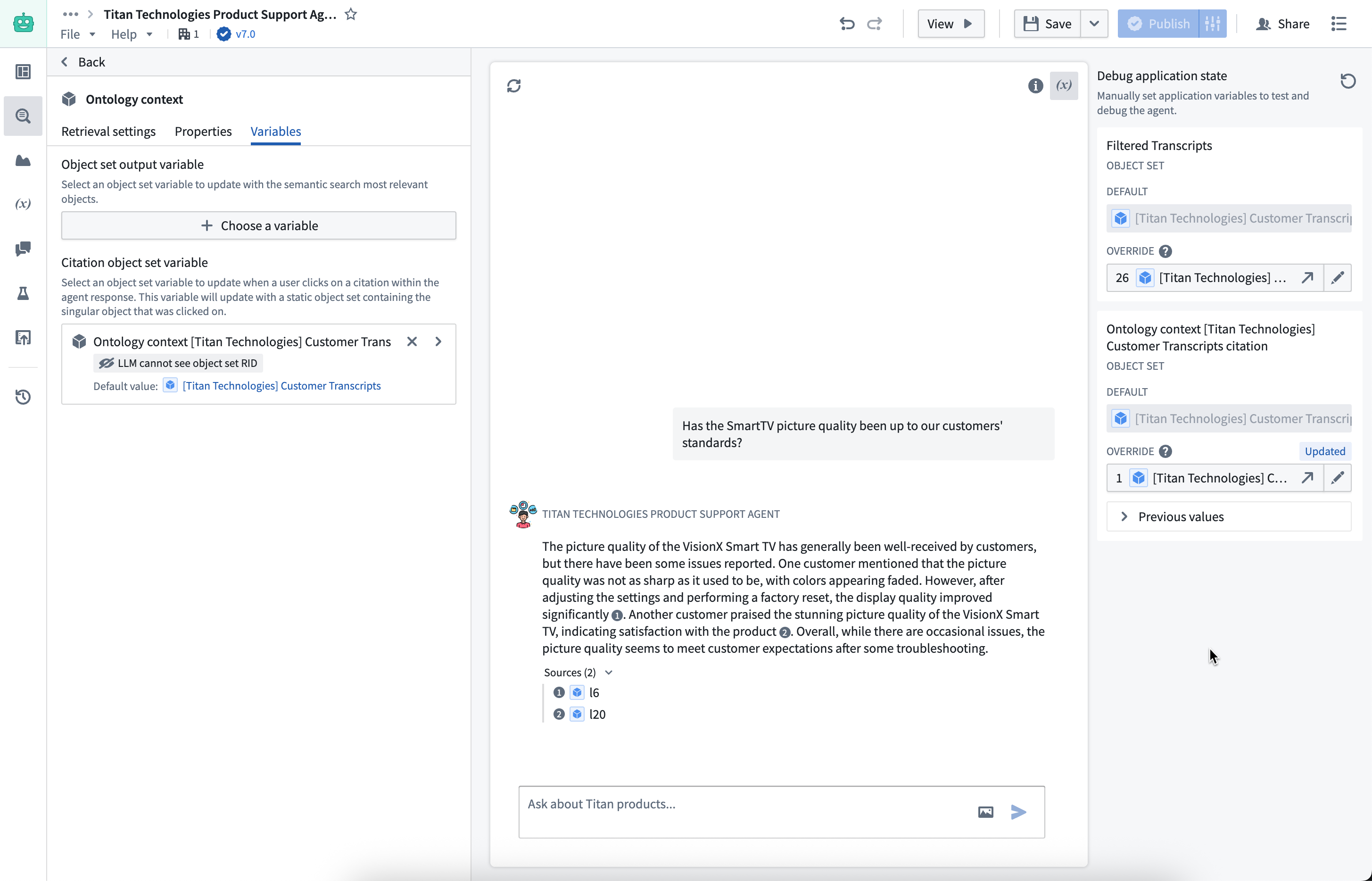Open the publish/export panel icon in the sidebar
The height and width of the screenshot is (881, 1372).
23,338
